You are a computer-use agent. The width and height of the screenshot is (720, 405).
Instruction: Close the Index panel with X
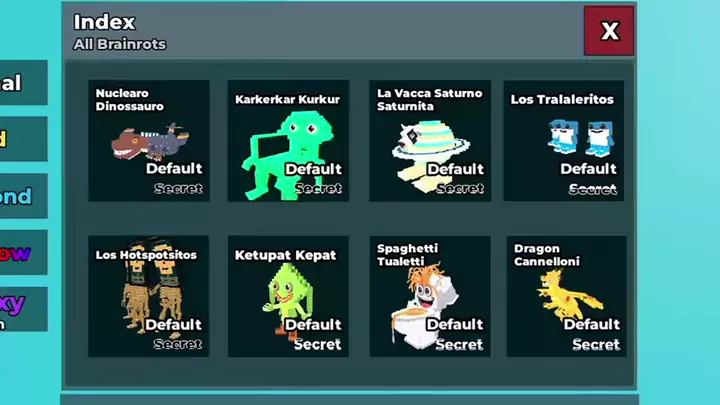[x=609, y=31]
